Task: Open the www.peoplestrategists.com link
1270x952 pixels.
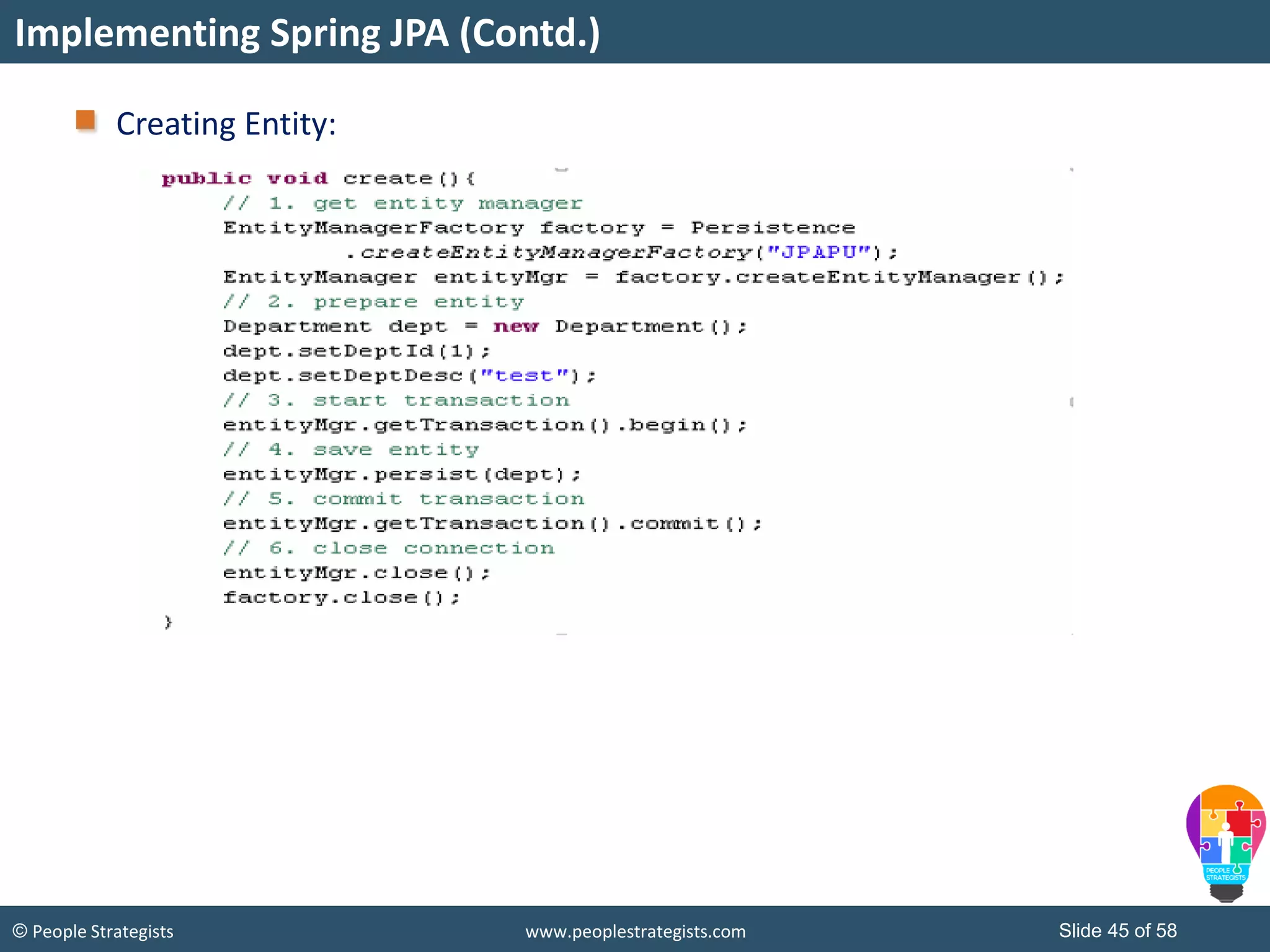Action: [636, 932]
